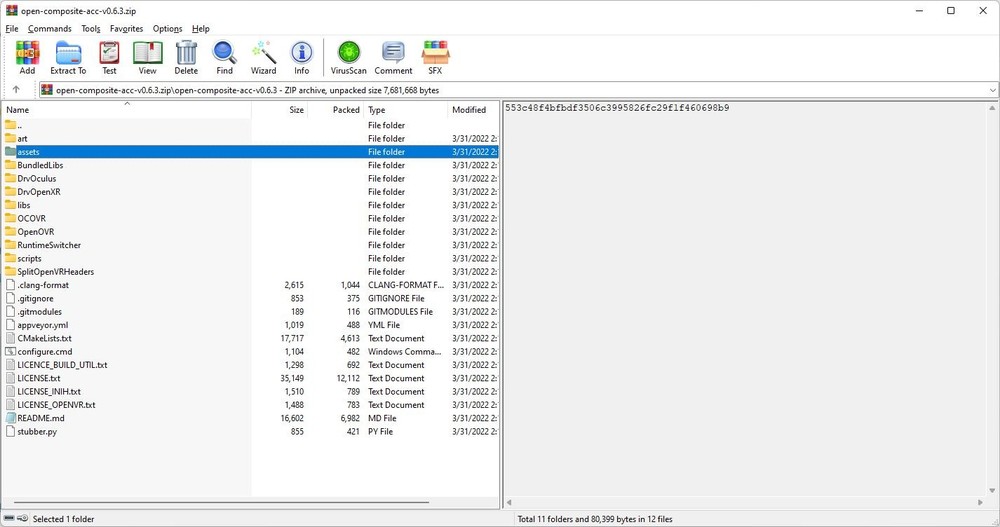Screen dimensions: 1000x527
Task: Click the configure.cmd file icon
Action: pyautogui.click(x=10, y=352)
